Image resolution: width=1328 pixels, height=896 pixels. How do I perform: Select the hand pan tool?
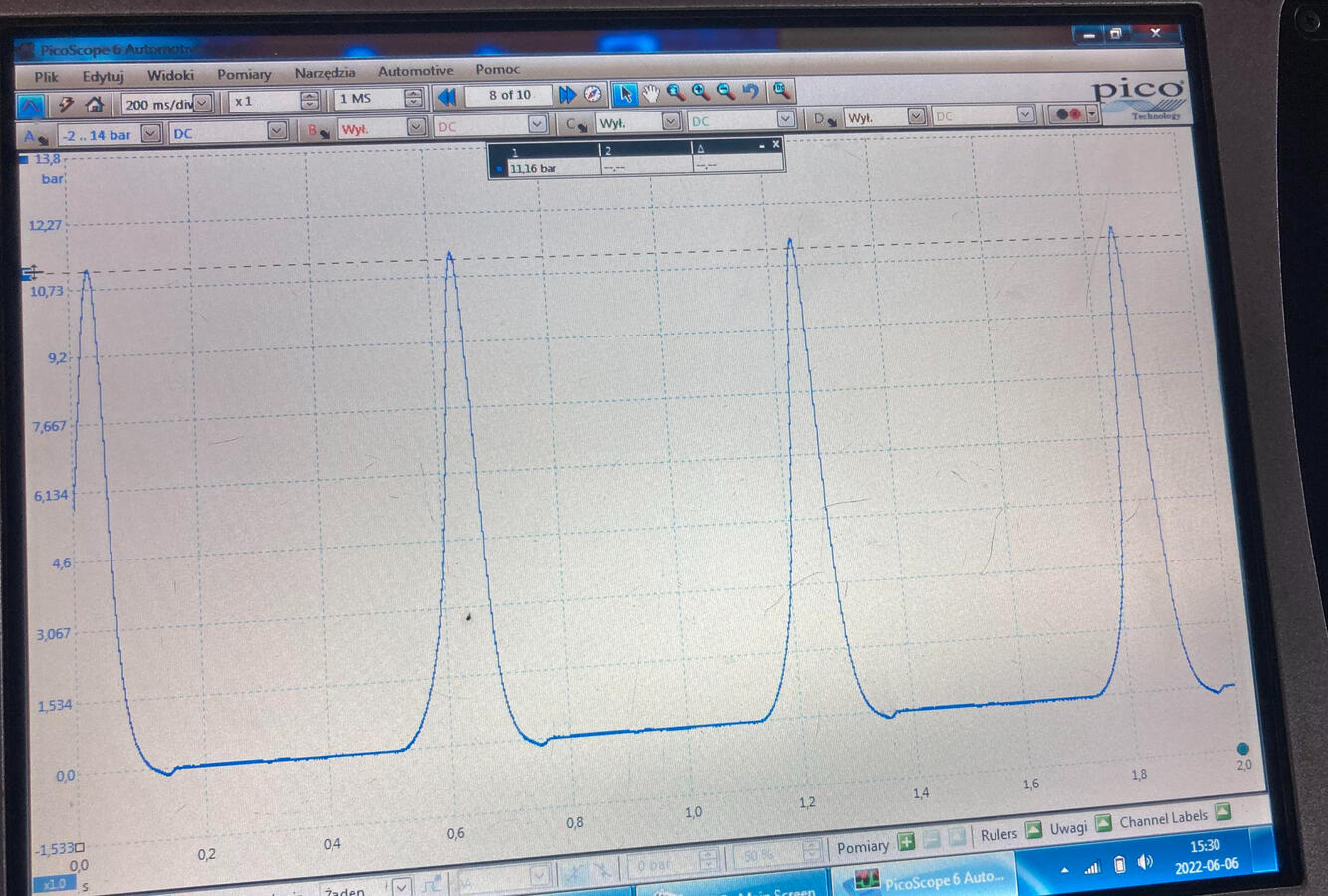click(x=650, y=93)
